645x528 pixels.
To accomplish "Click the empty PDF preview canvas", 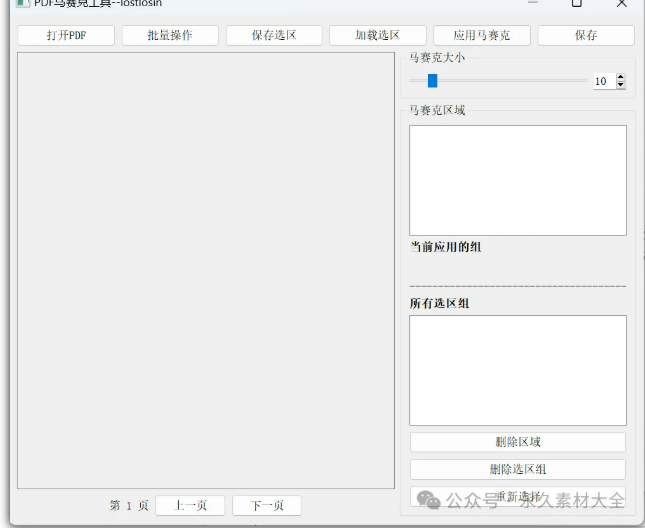I will point(206,270).
